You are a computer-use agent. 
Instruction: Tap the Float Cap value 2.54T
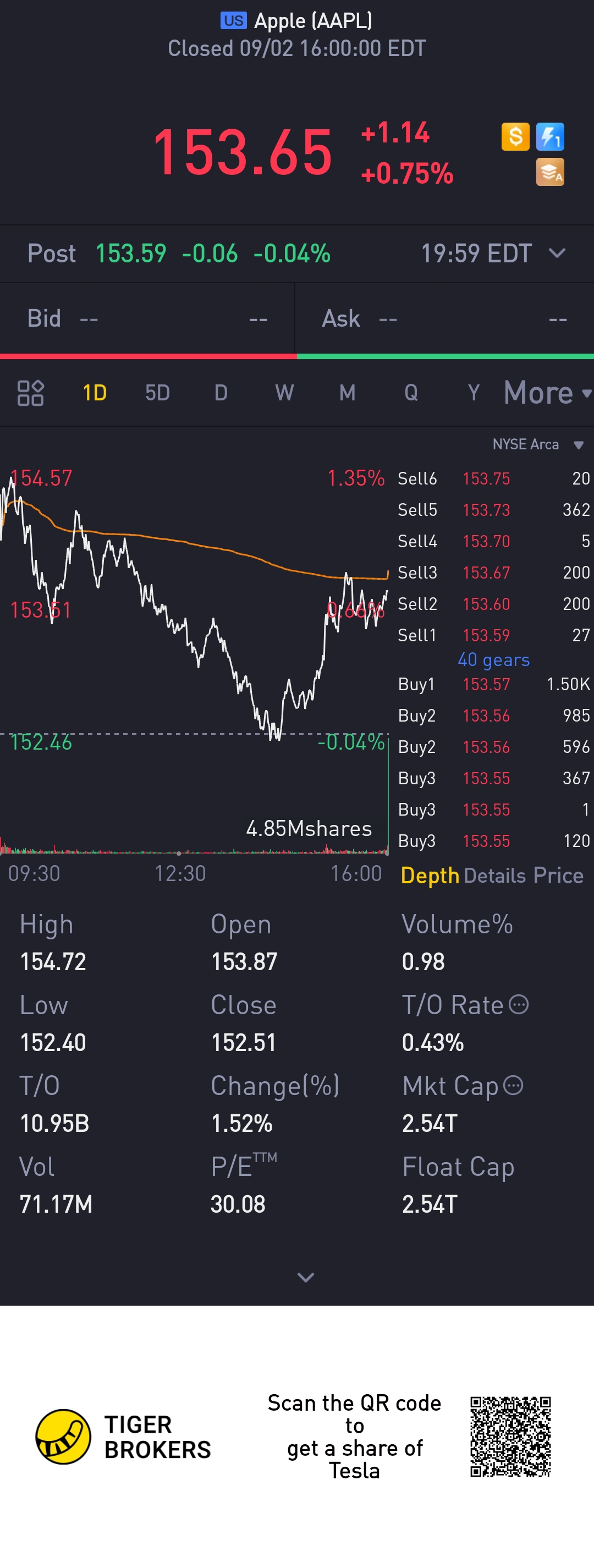430,1204
